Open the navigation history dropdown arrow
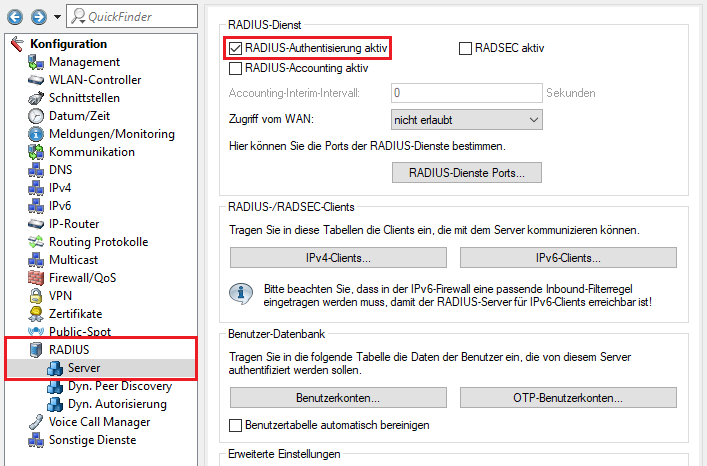This screenshot has height=466, width=707. point(57,17)
